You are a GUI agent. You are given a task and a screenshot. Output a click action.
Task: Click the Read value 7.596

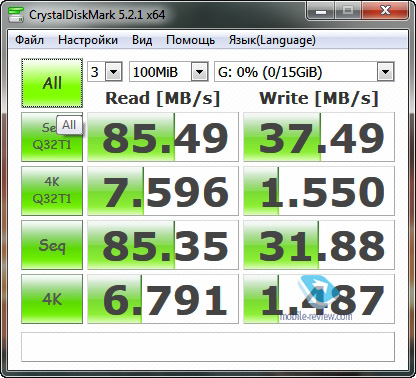click(163, 191)
